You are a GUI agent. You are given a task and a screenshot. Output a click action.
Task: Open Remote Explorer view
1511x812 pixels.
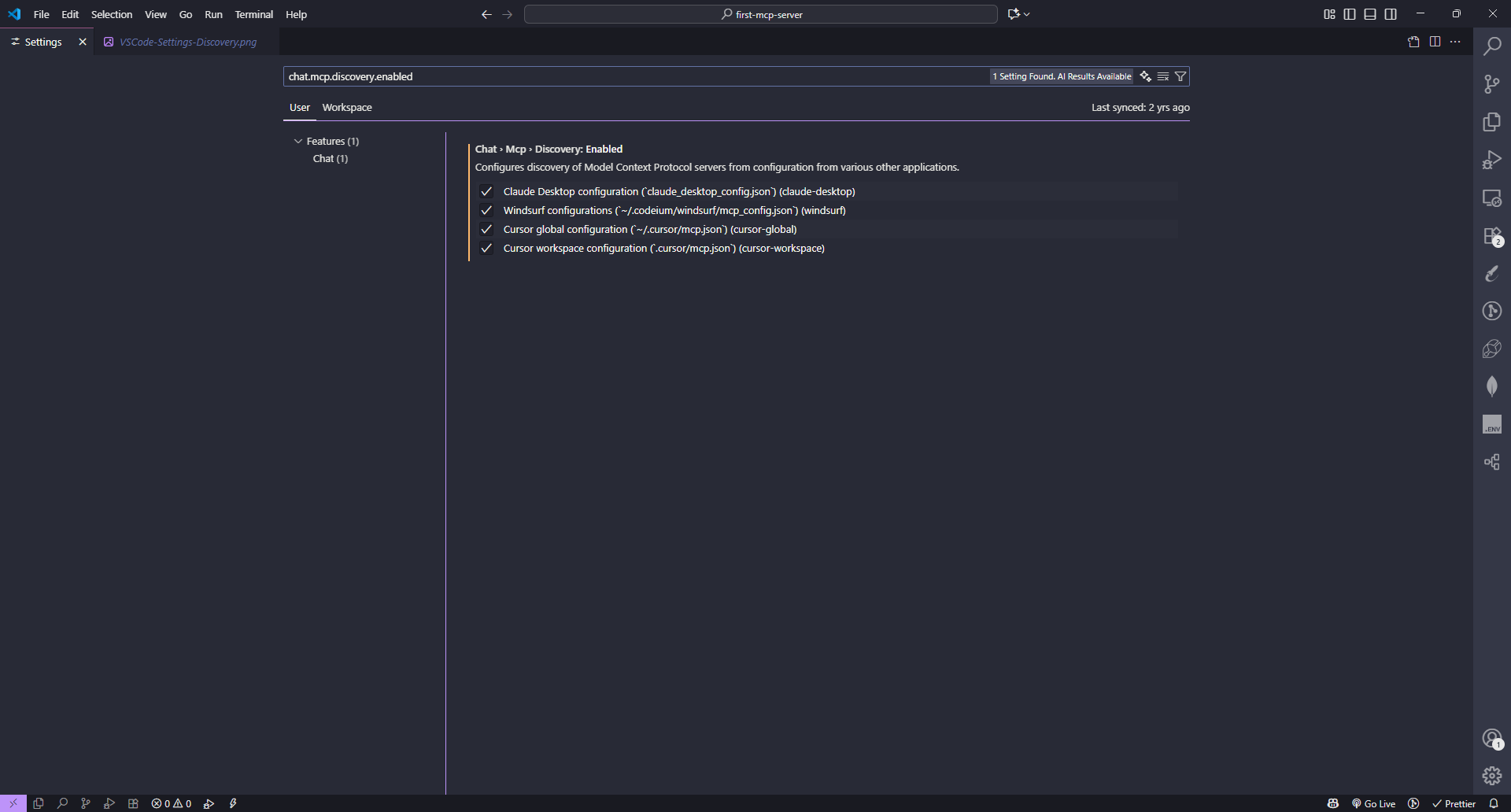(x=1491, y=197)
